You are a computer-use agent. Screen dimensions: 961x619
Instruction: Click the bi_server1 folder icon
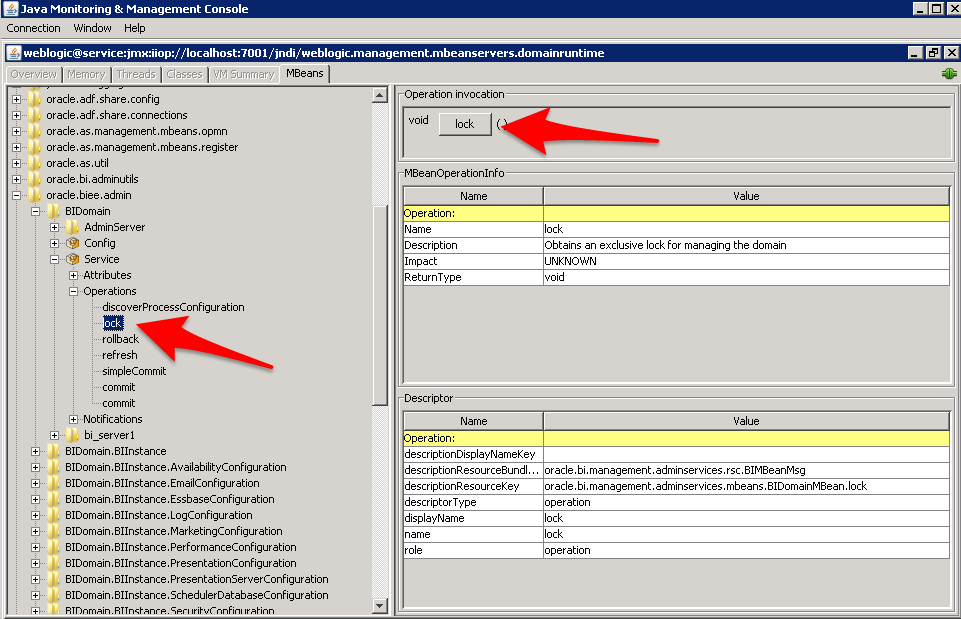72,435
